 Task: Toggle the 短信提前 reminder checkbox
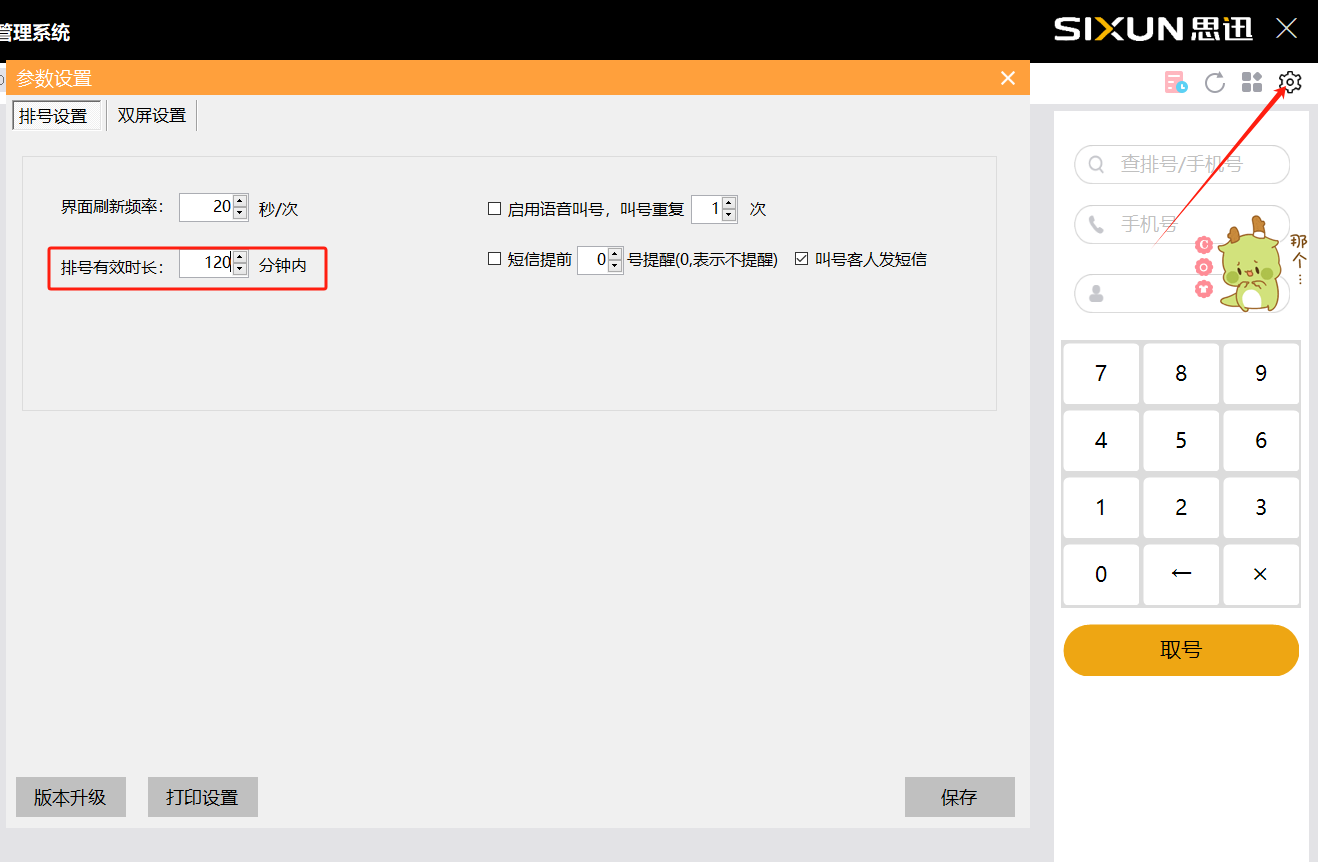click(494, 259)
